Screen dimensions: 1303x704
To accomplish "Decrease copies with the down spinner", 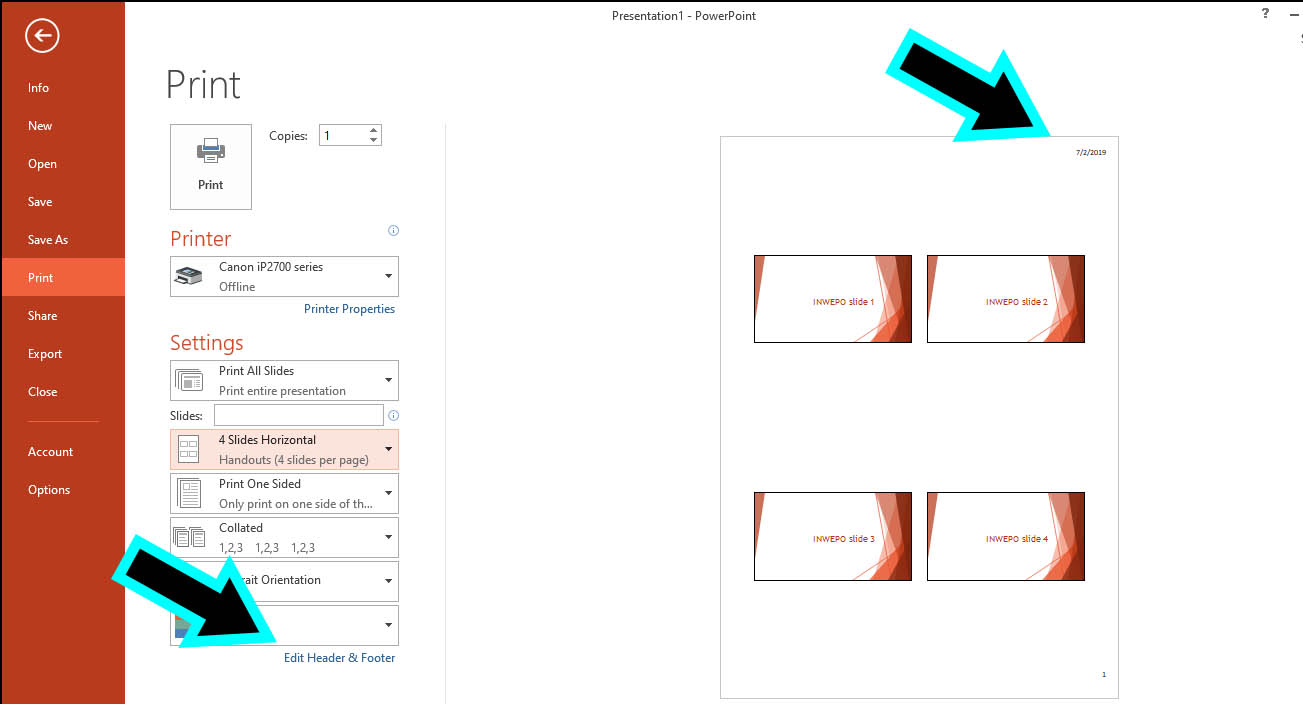I will point(373,140).
